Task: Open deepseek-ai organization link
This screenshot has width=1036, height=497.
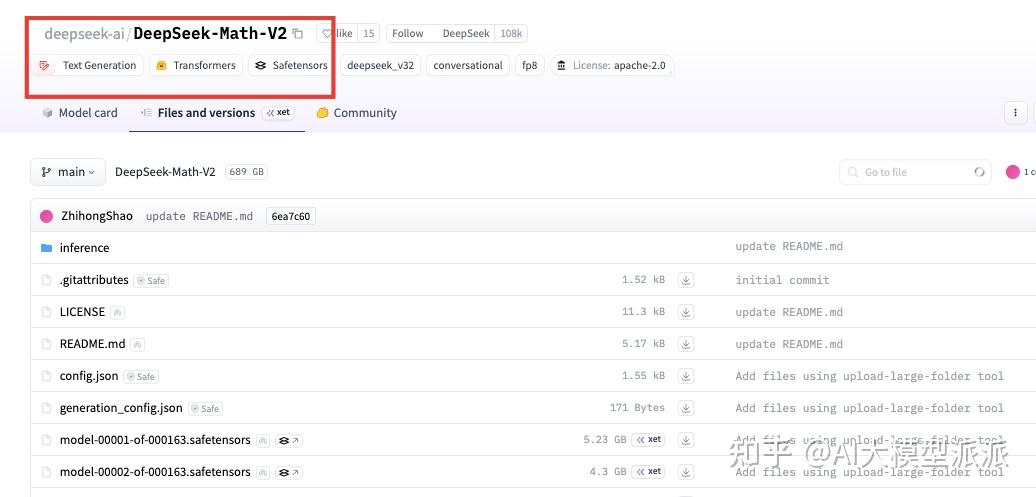Action: tap(84, 34)
